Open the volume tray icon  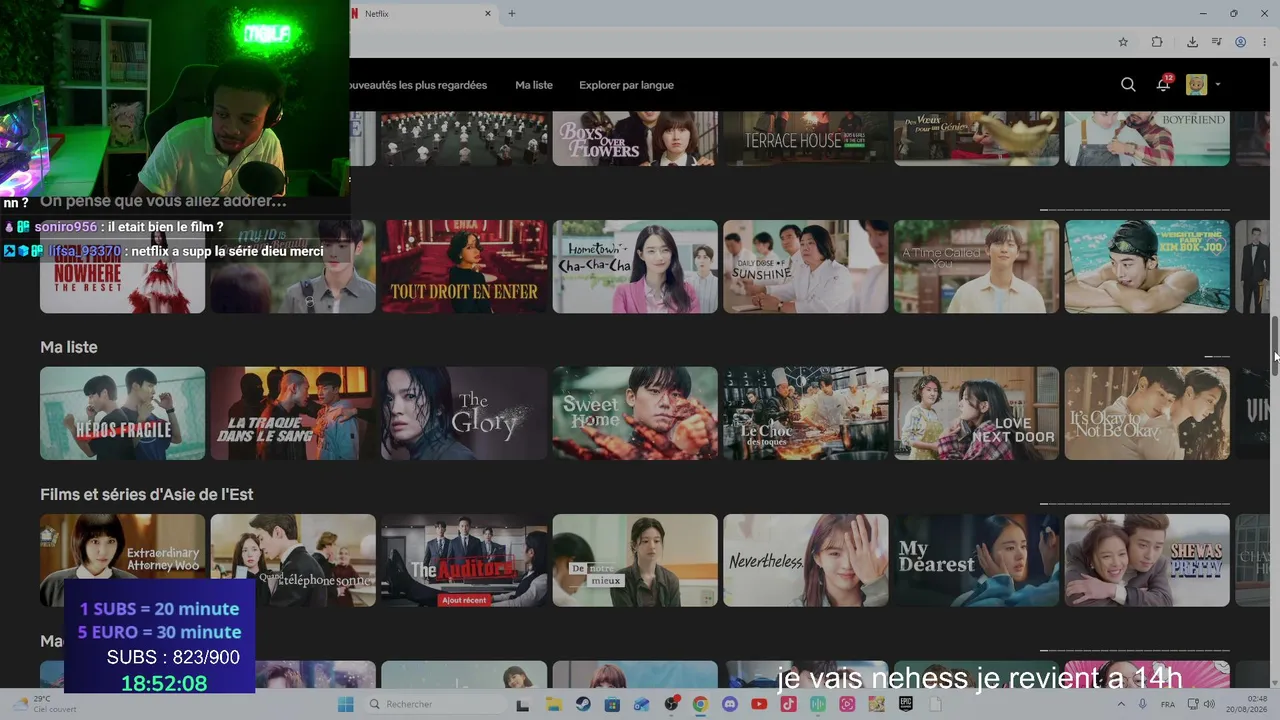click(x=1209, y=704)
